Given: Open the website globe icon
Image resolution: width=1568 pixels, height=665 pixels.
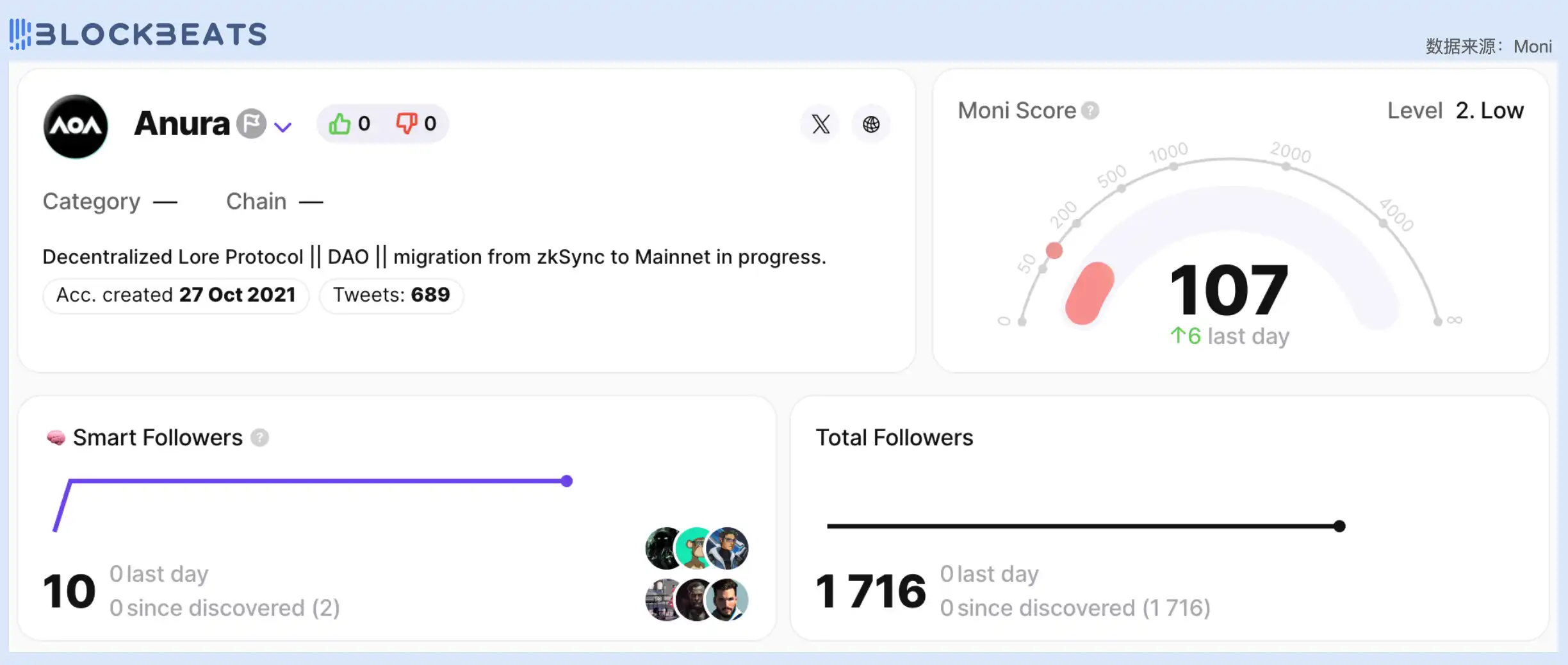Looking at the screenshot, I should coord(871,124).
